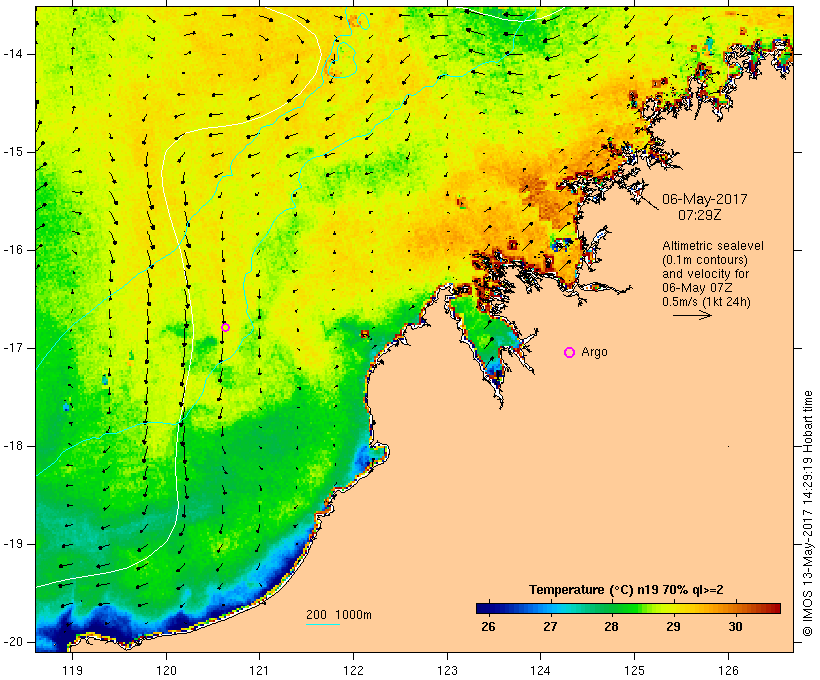The width and height of the screenshot is (820, 680).
Task: Click the dark blue end of the temperature colorbar
Action: [x=484, y=608]
